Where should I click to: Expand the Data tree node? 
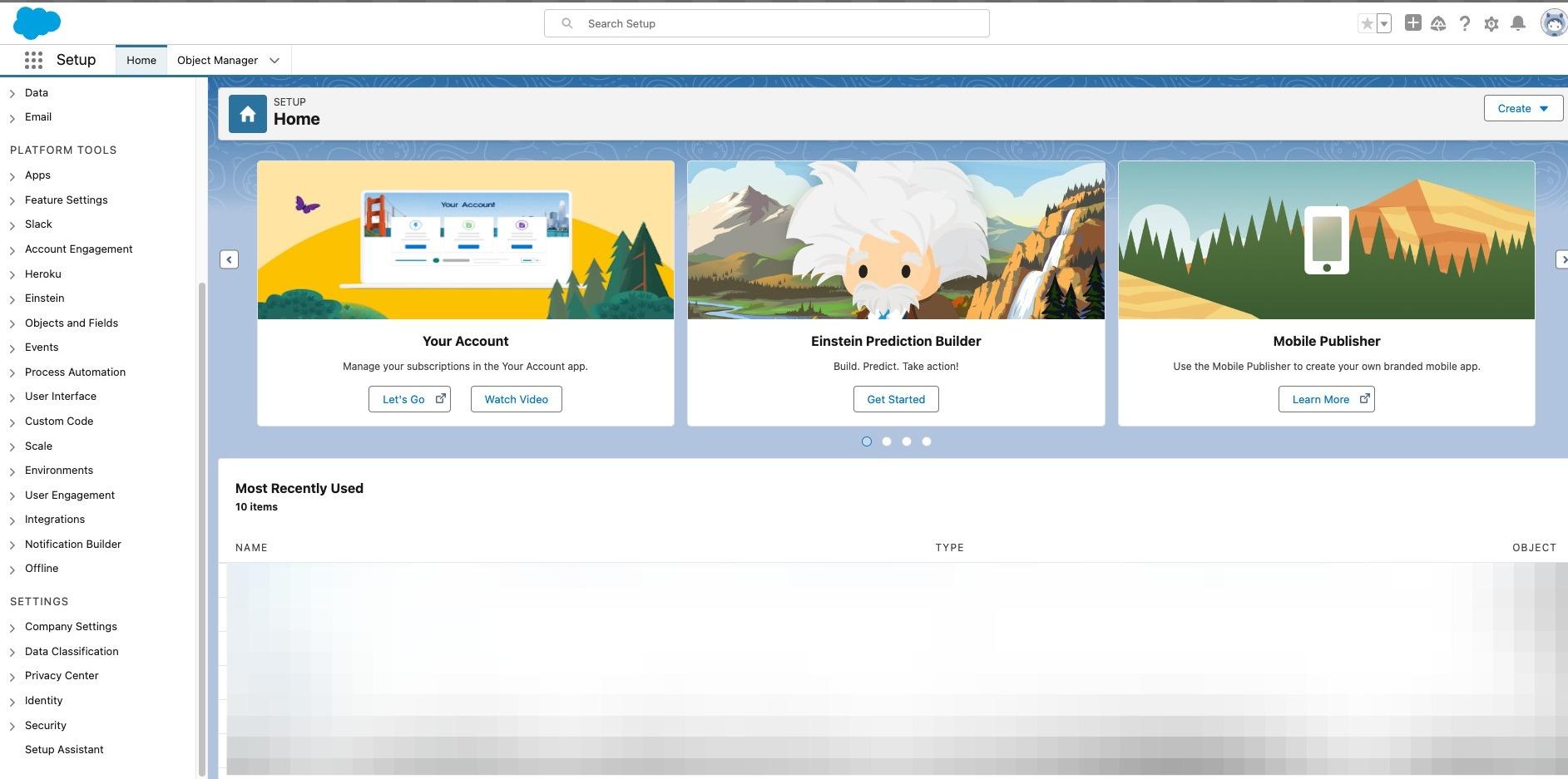pos(12,93)
